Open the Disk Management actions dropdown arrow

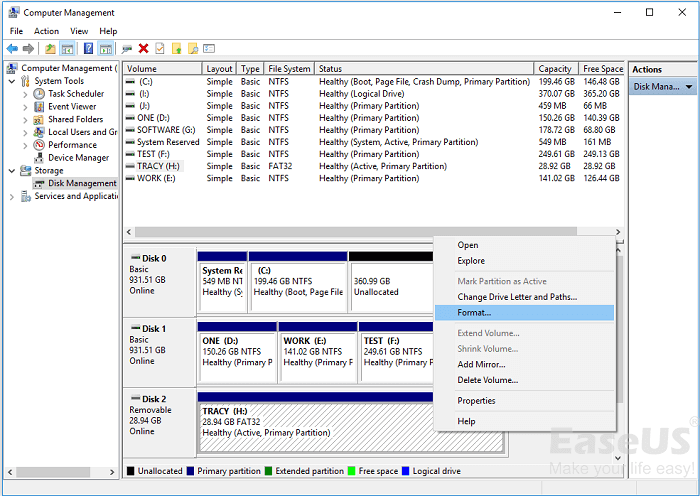coord(689,88)
